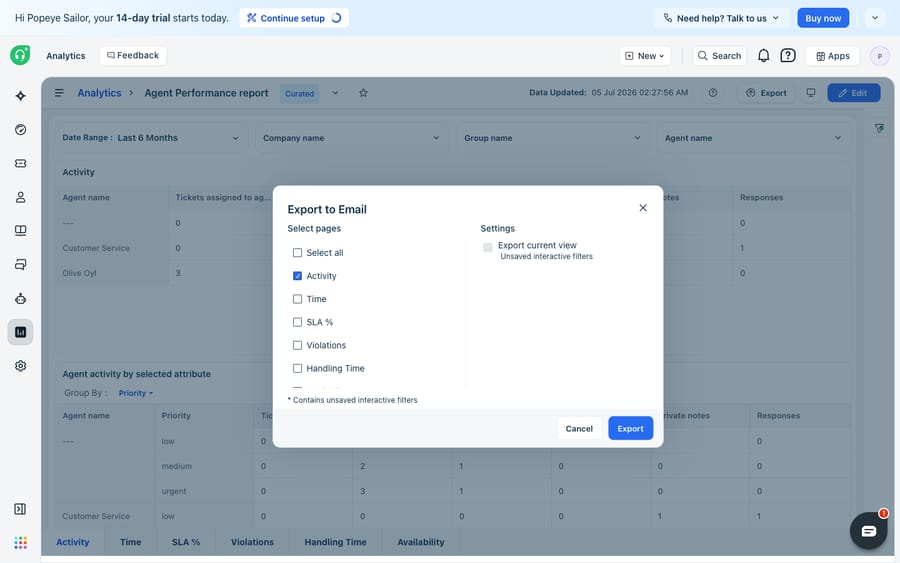Click the Buy now button
The image size is (900, 563).
(x=823, y=18)
